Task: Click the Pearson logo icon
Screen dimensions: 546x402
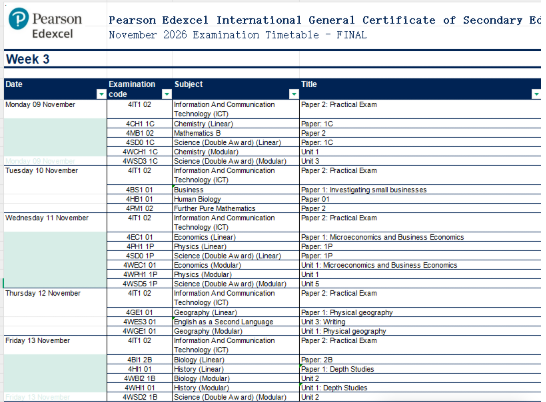Action: 18,19
